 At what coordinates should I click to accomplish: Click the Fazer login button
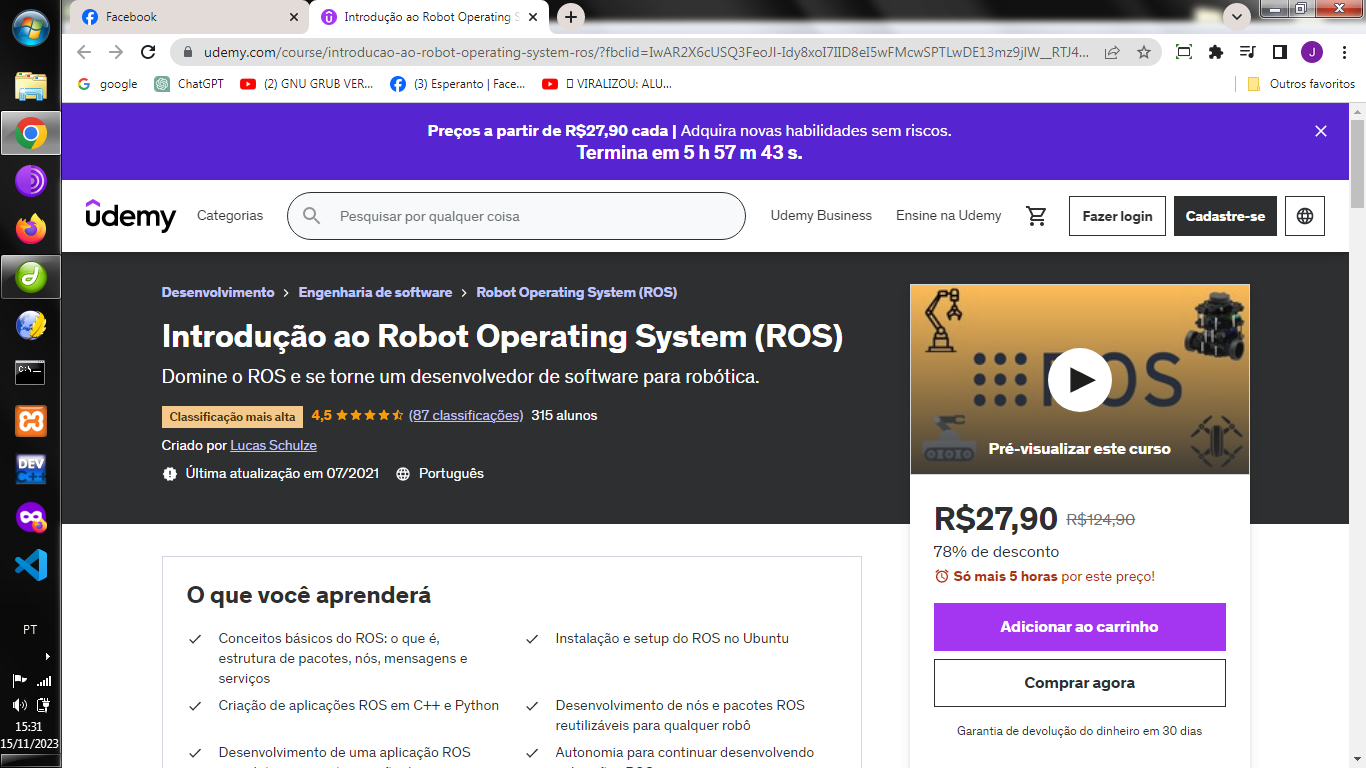(x=1117, y=216)
